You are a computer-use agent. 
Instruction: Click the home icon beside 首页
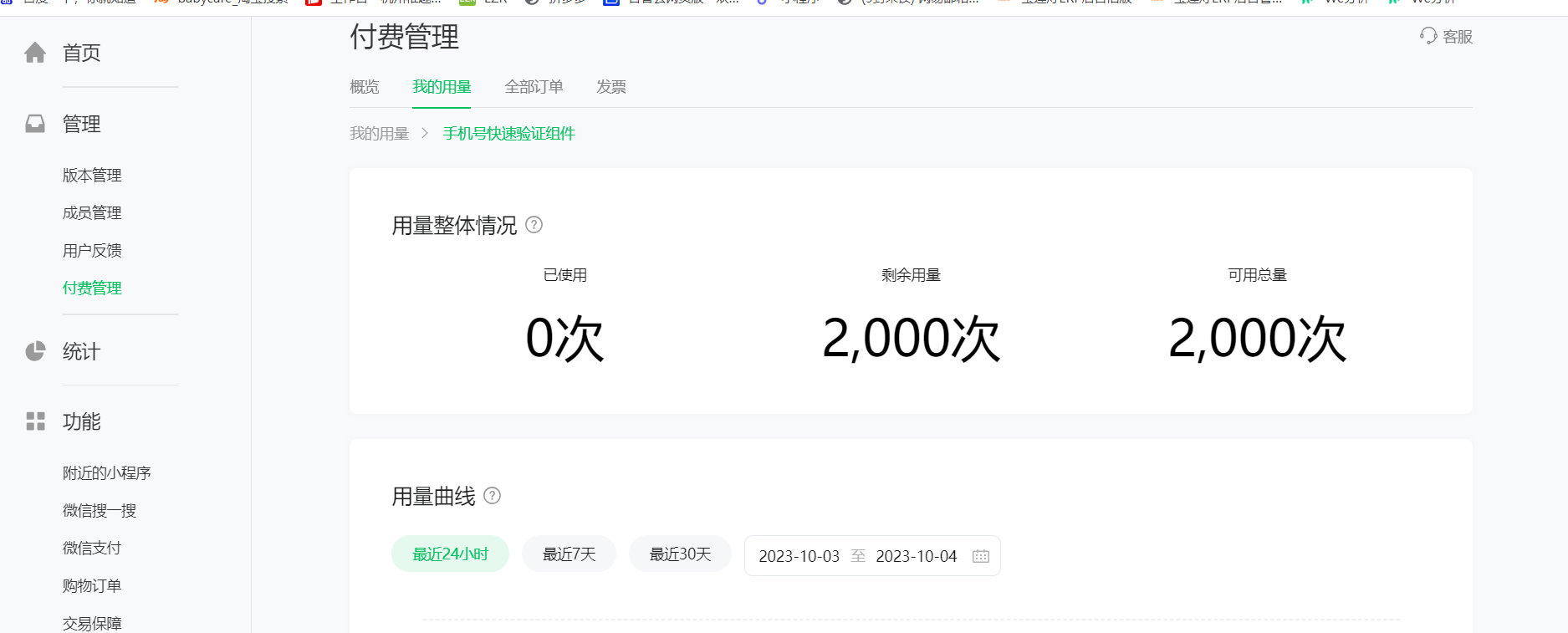tap(35, 53)
